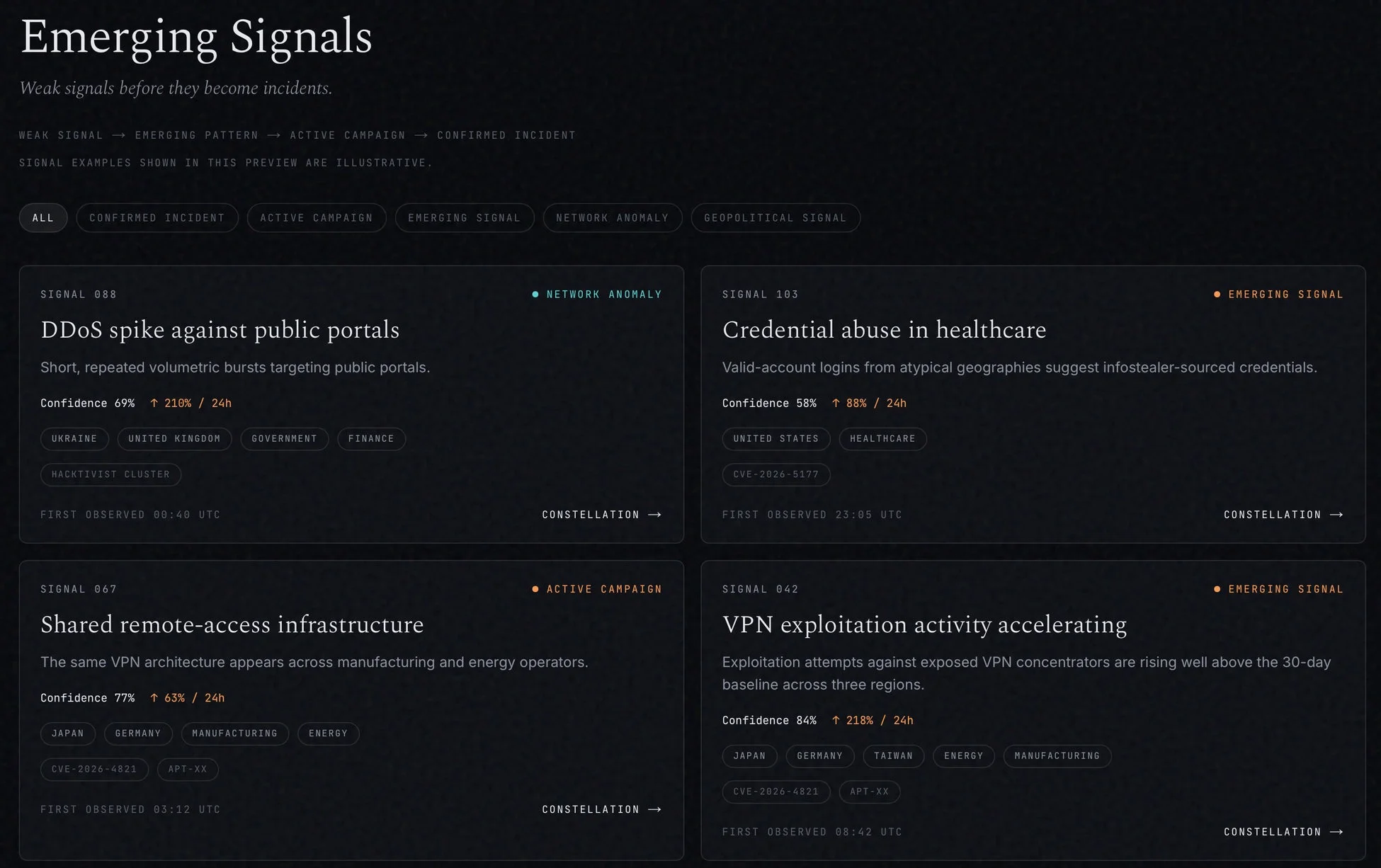The height and width of the screenshot is (868, 1381).
Task: Filter by Confirmed Incident
Action: 157,218
